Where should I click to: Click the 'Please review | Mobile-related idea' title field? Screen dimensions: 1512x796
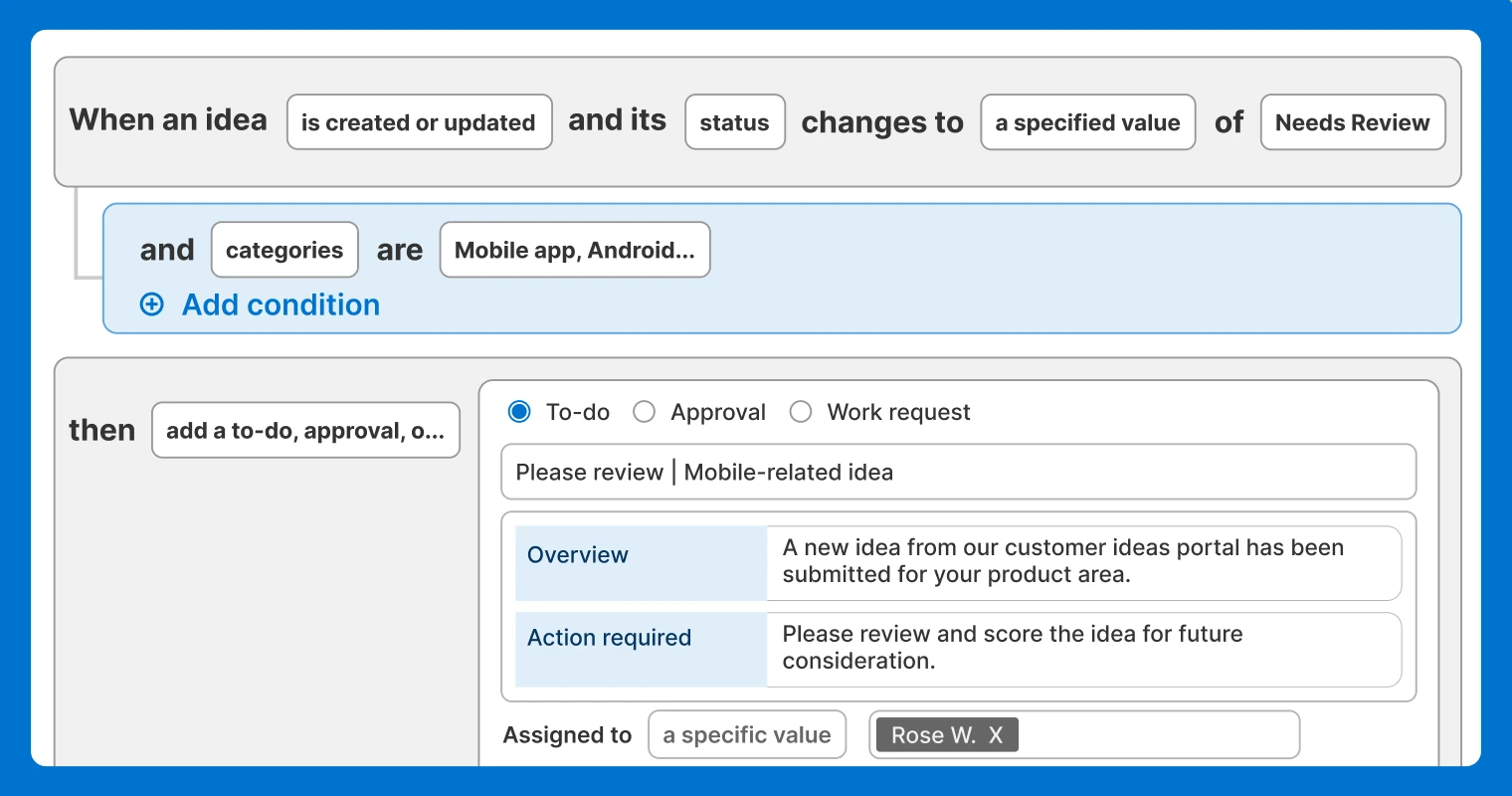click(x=958, y=472)
